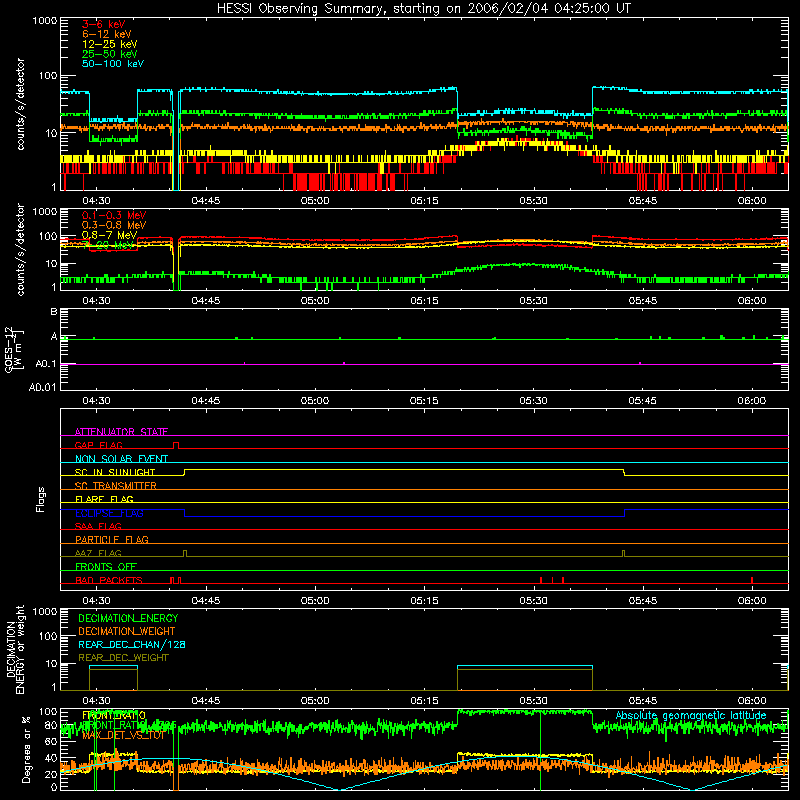
Task: Click the DECIMATION_ENERGY legend label
Action: coord(128,618)
